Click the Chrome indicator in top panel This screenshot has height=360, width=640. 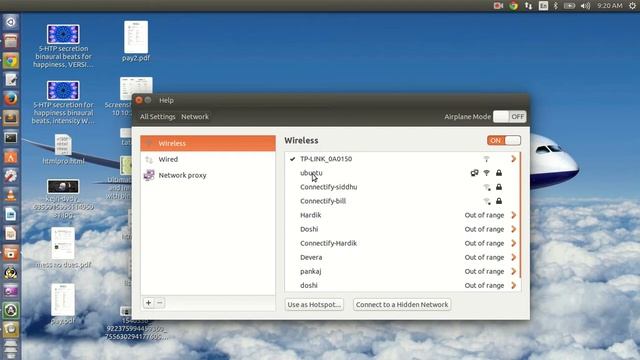[x=513, y=6]
